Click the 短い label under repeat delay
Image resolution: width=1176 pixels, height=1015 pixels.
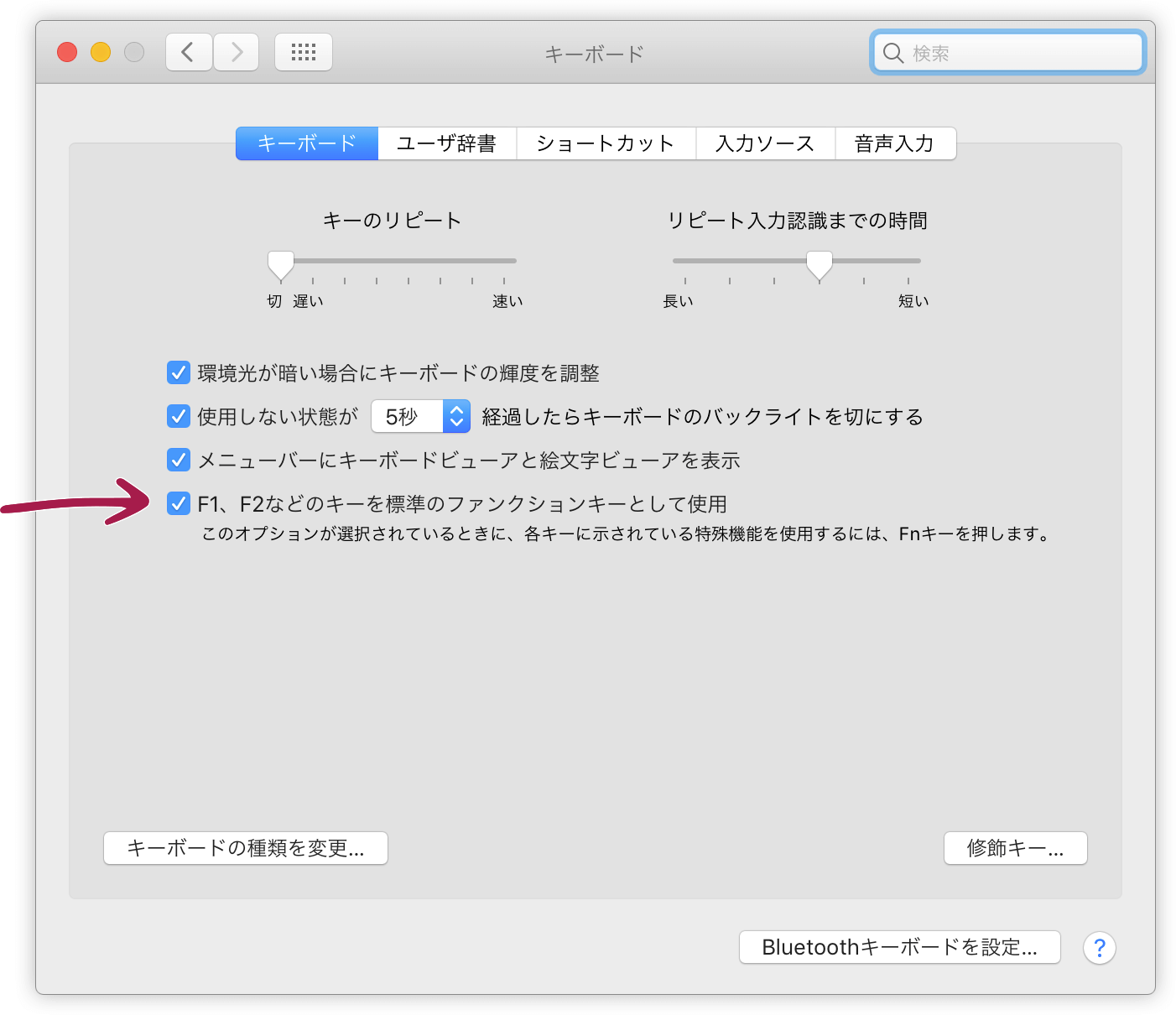pyautogui.click(x=913, y=301)
